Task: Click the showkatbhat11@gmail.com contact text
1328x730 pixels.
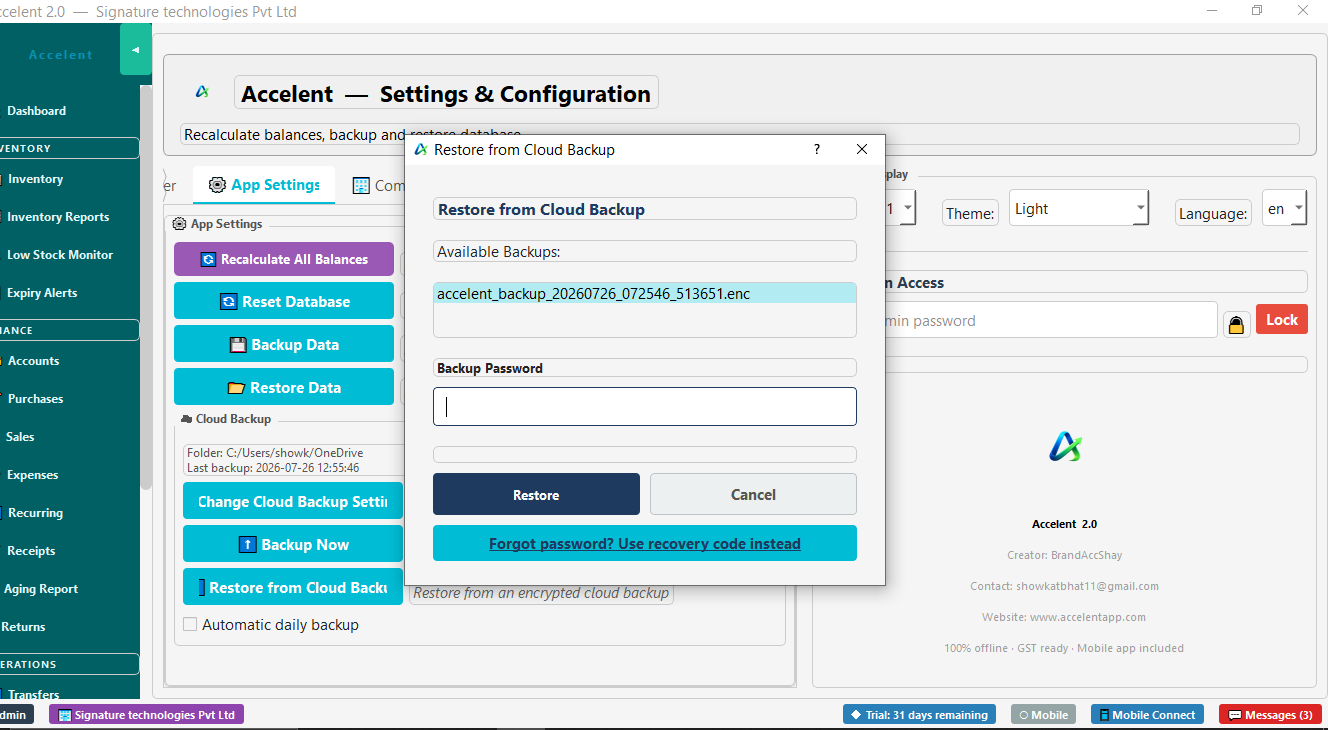Action: (1064, 586)
